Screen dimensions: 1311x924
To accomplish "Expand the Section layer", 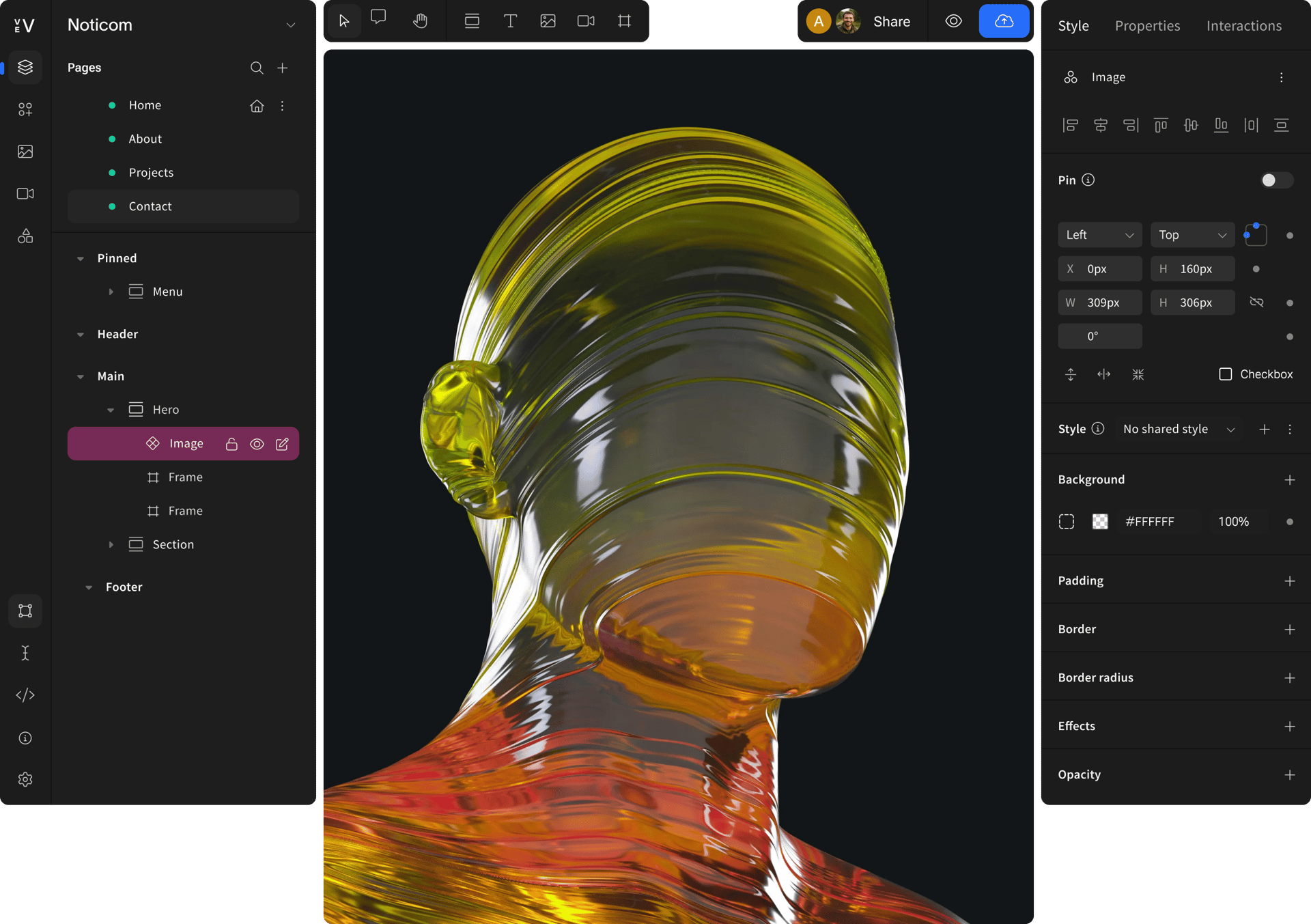I will [x=111, y=544].
